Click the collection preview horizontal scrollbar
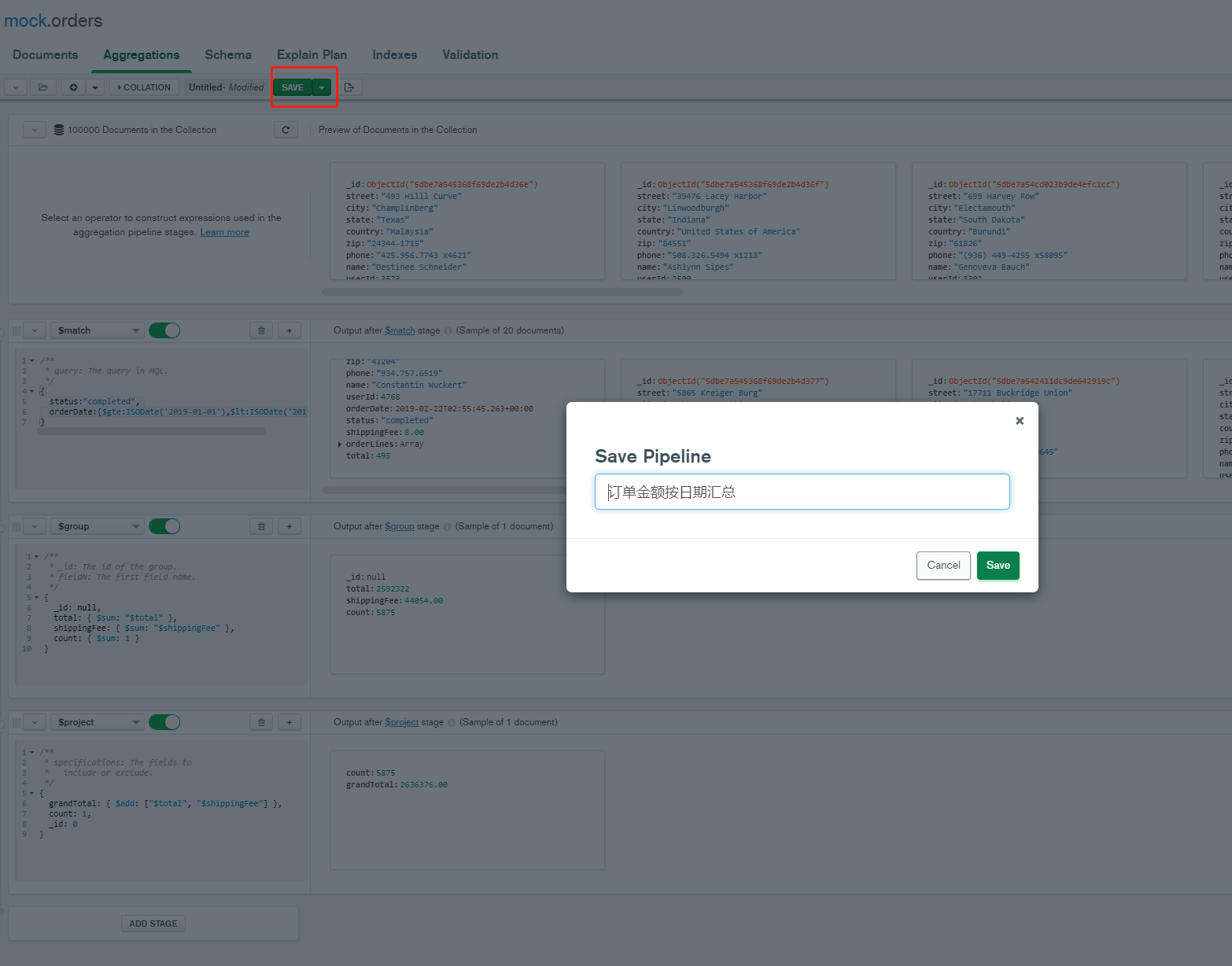The image size is (1232, 966). tap(502, 292)
